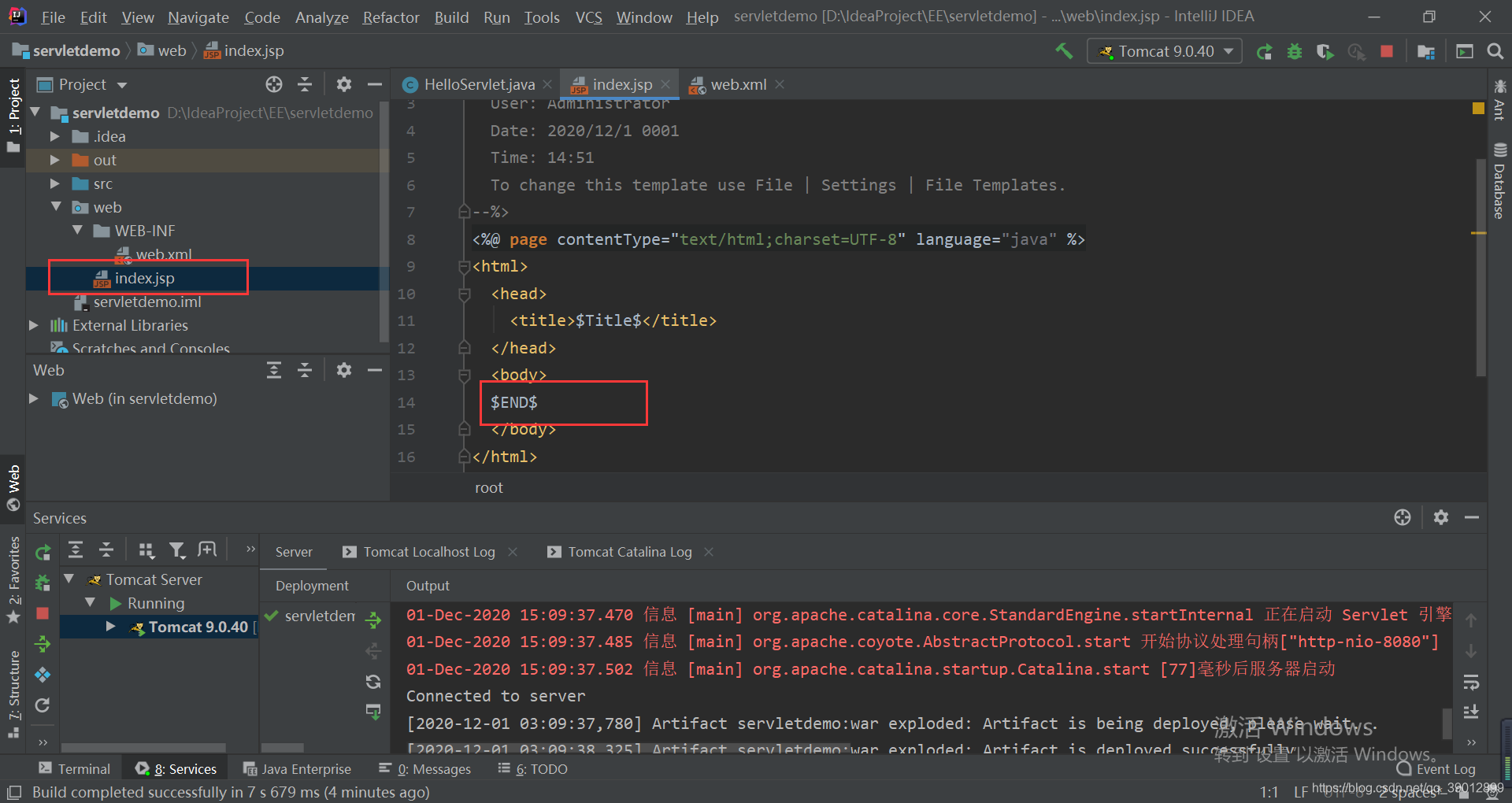
Task: Collapse all in the Project panel
Action: tap(305, 84)
